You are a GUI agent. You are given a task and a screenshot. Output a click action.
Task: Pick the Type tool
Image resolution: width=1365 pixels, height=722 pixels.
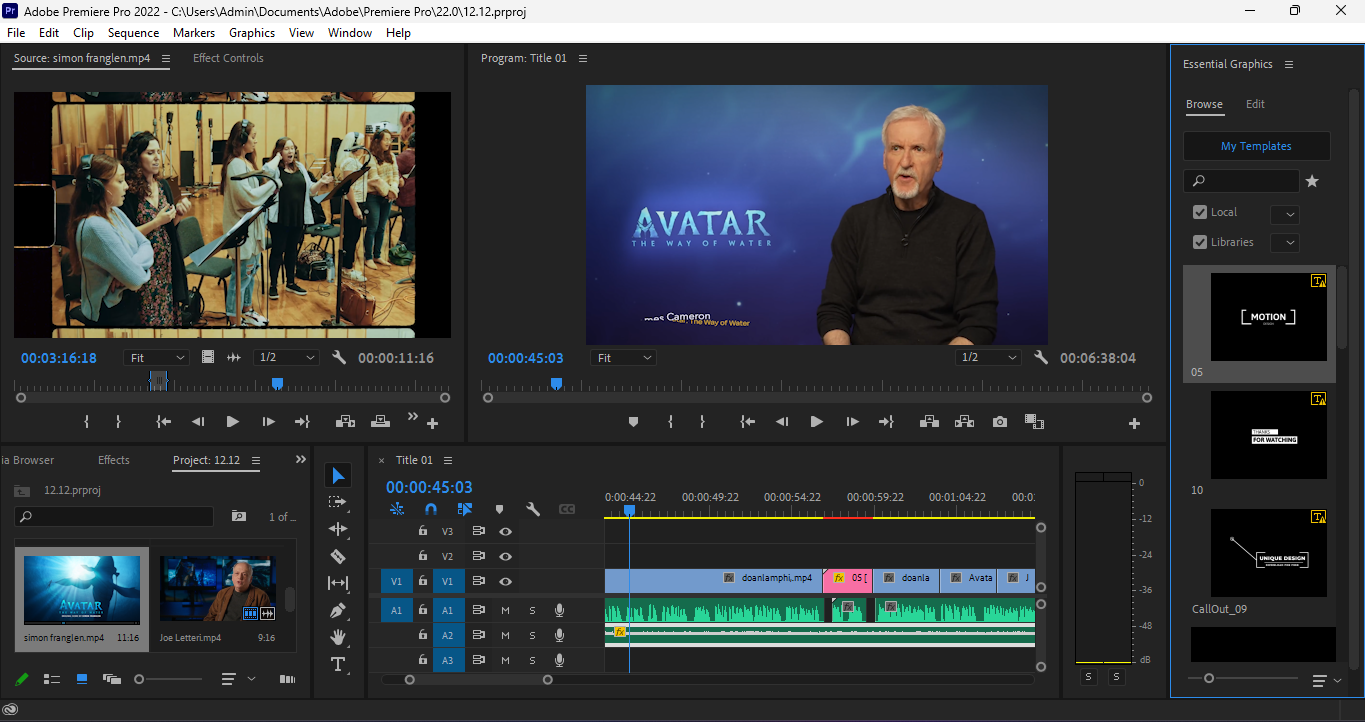[x=338, y=664]
